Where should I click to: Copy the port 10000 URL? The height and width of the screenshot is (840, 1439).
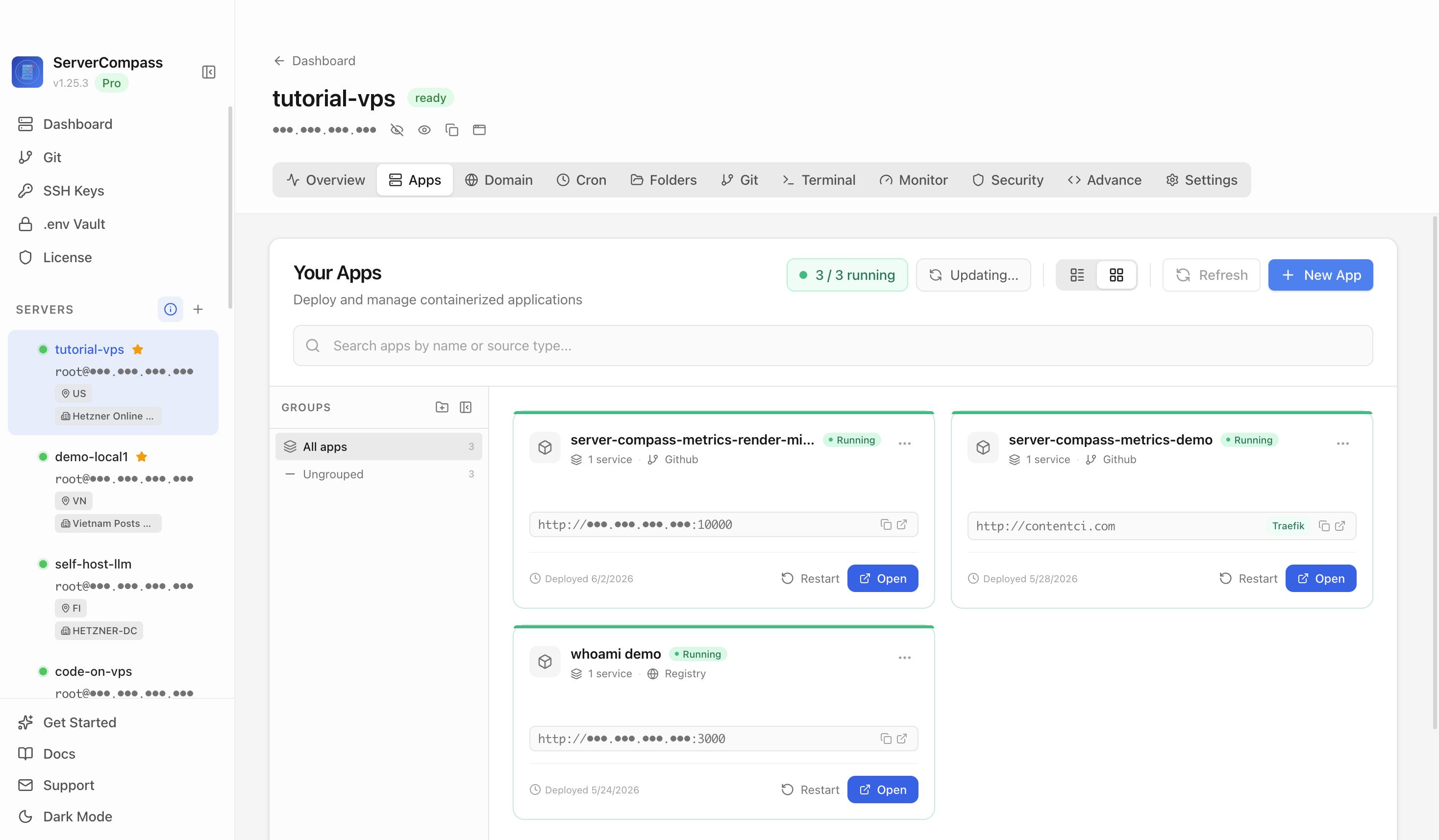click(x=886, y=524)
